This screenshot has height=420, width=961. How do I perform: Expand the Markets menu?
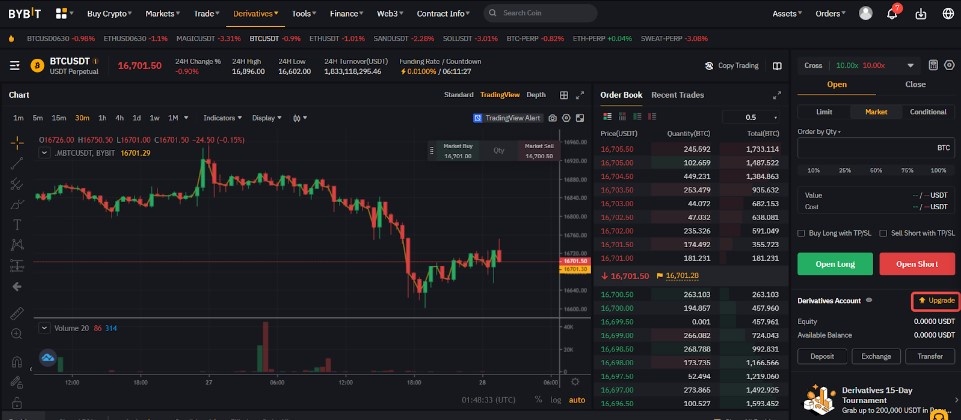162,13
